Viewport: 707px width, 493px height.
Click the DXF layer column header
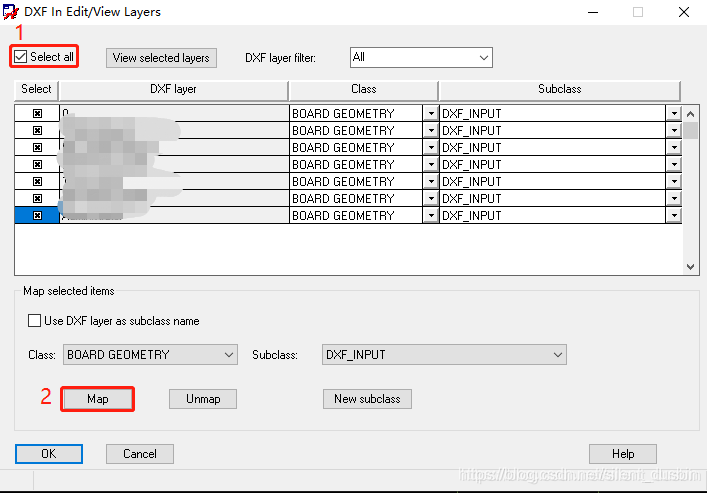174,89
